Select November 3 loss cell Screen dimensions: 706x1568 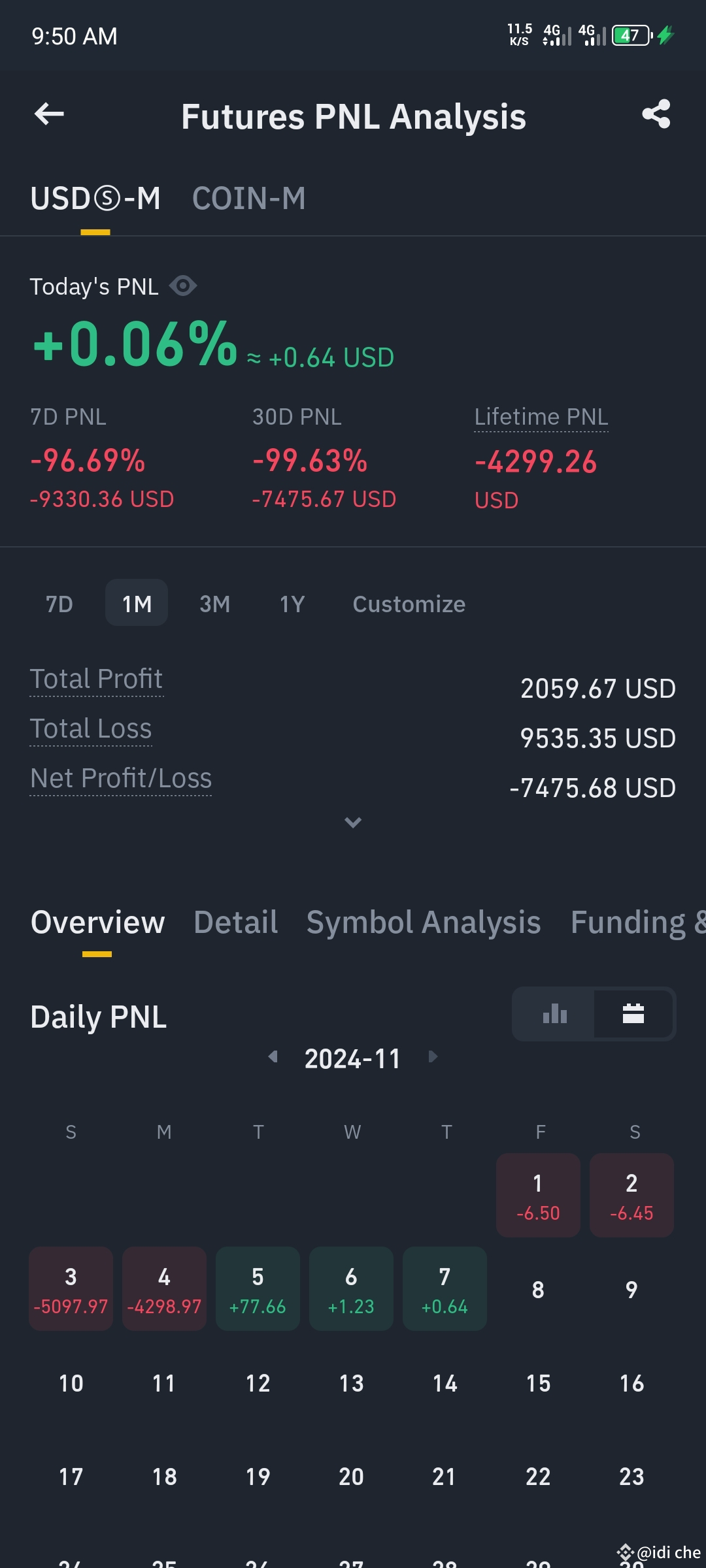click(71, 1288)
